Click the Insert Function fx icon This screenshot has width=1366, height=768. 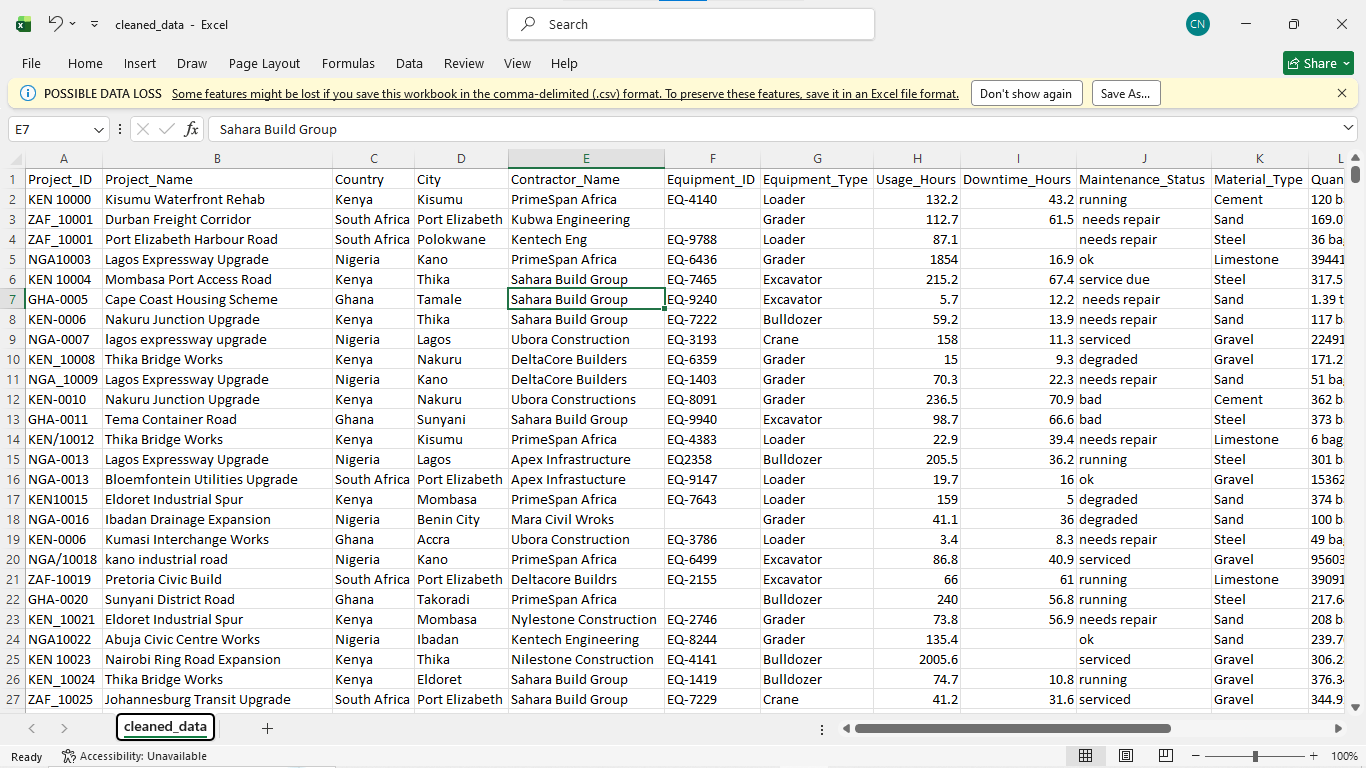click(191, 129)
